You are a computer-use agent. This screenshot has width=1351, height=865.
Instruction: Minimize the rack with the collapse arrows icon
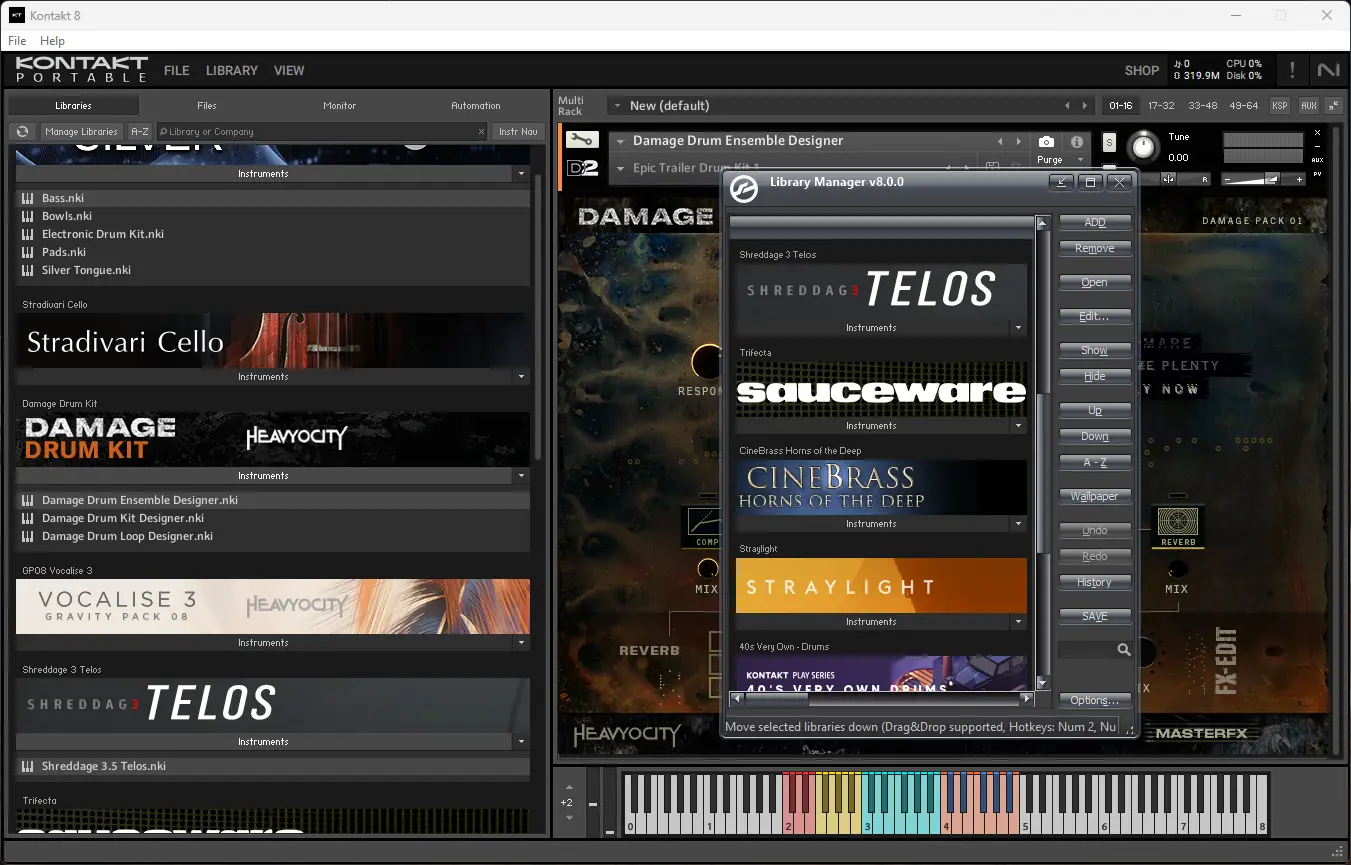(x=1334, y=105)
